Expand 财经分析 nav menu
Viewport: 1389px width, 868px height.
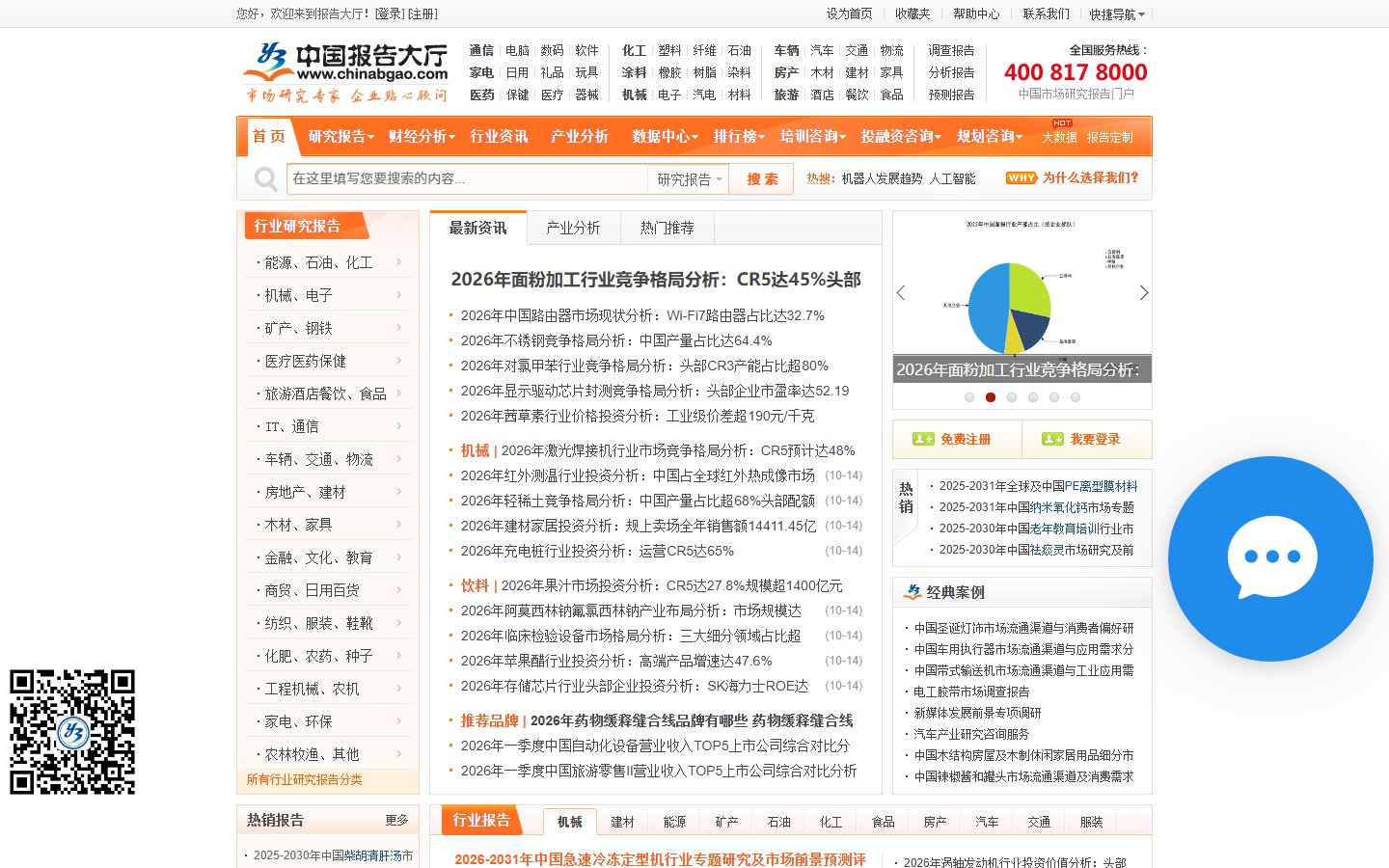pos(422,137)
